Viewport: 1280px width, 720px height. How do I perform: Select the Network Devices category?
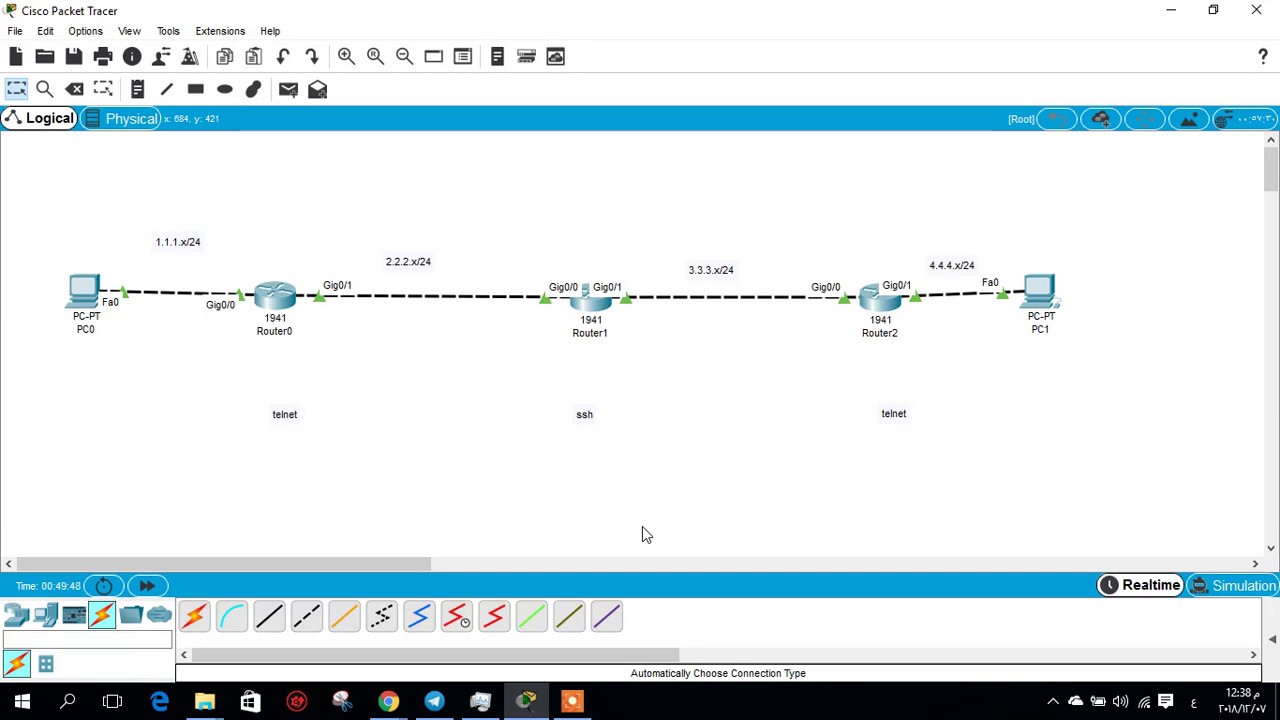(x=17, y=615)
